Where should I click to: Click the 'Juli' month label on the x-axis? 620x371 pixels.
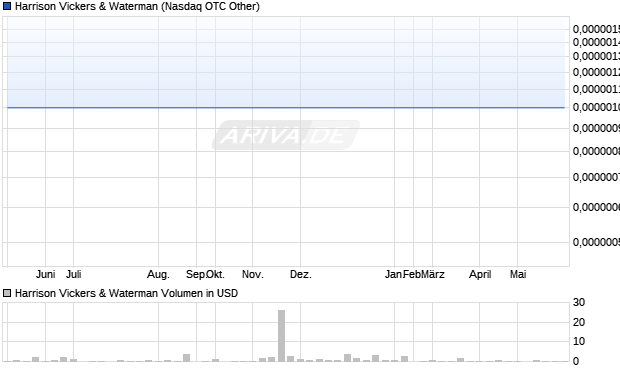(74, 274)
